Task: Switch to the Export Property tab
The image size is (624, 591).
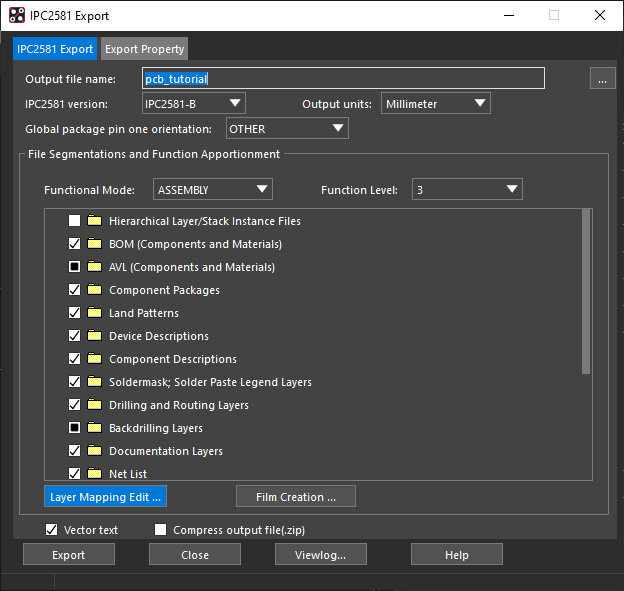Action: click(144, 49)
